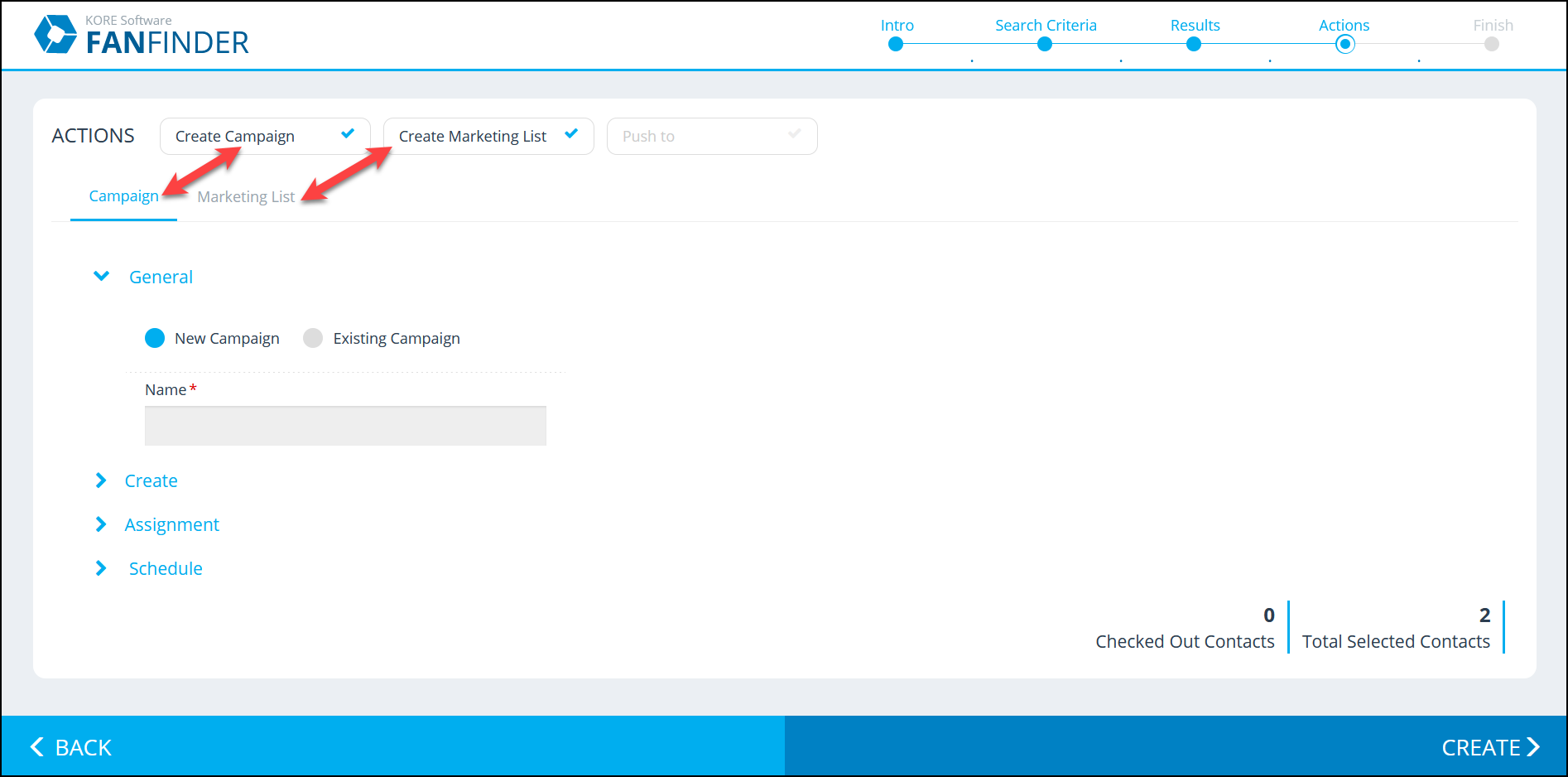Image resolution: width=1568 pixels, height=777 pixels.
Task: Expand the Create section chevron
Action: coord(101,480)
